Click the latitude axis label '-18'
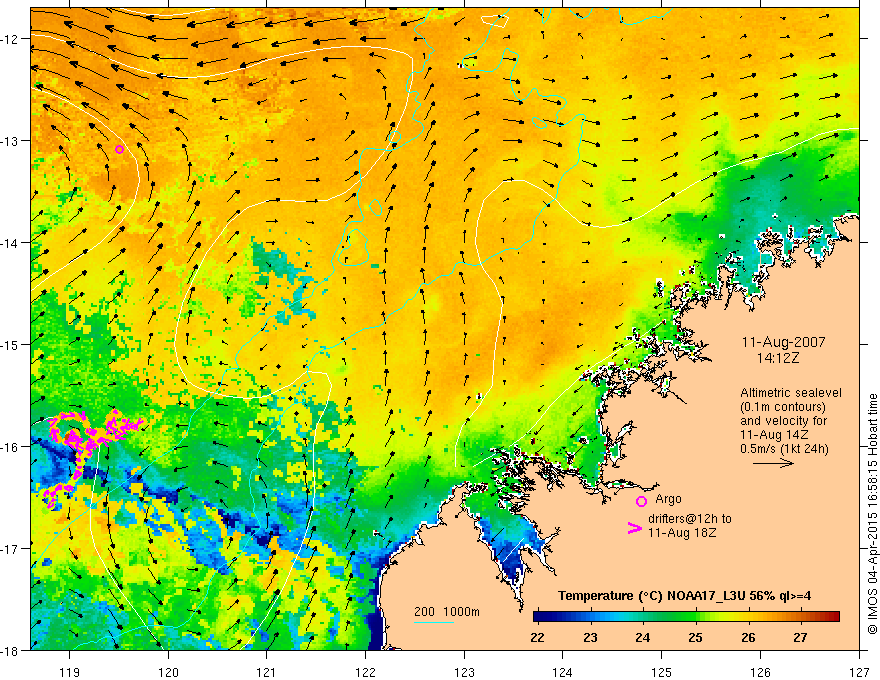880x680 pixels. coord(10,651)
